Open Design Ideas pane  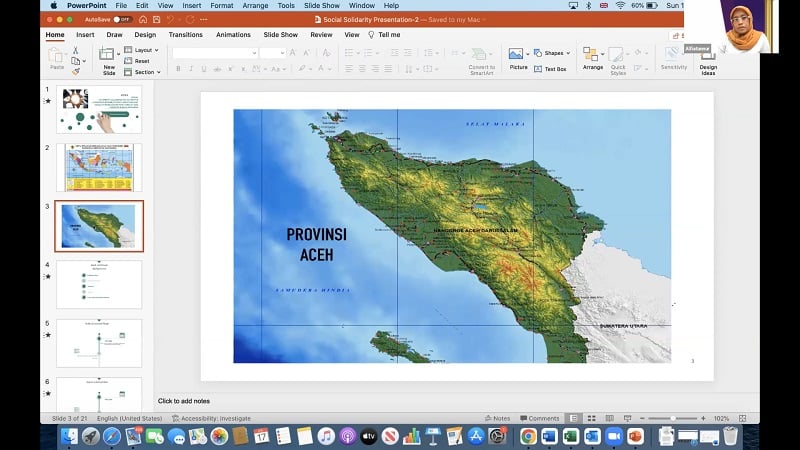708,58
